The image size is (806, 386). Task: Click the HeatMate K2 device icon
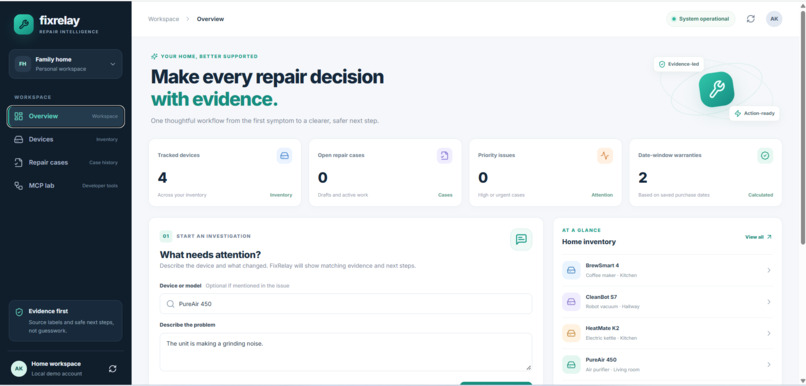pos(571,333)
